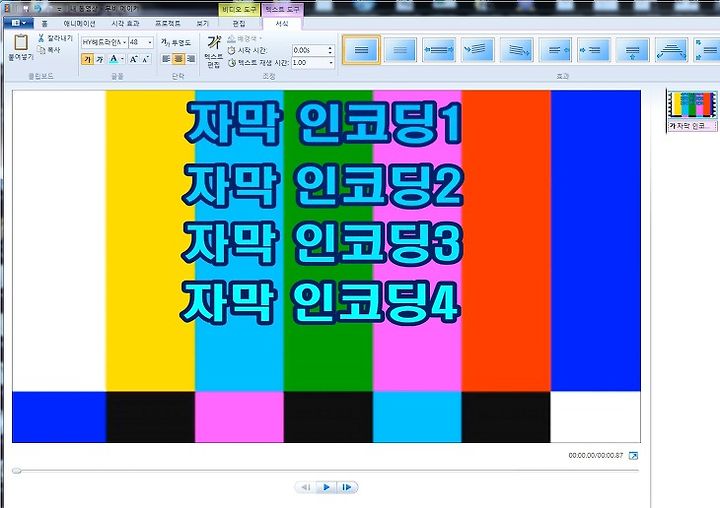Open the font color dropdown arrow

click(122, 59)
